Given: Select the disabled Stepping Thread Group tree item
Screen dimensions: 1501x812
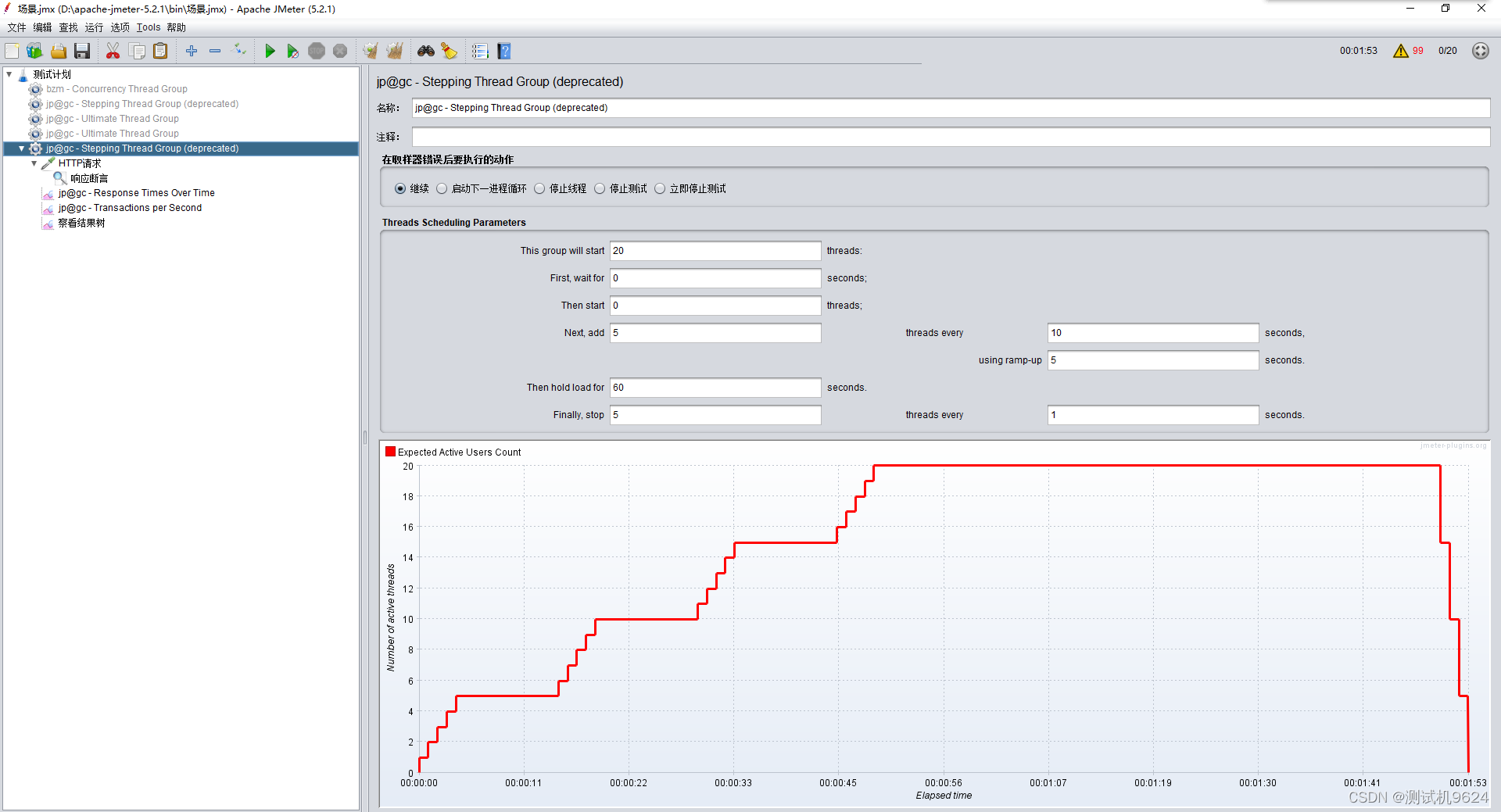Looking at the screenshot, I should click(x=142, y=104).
